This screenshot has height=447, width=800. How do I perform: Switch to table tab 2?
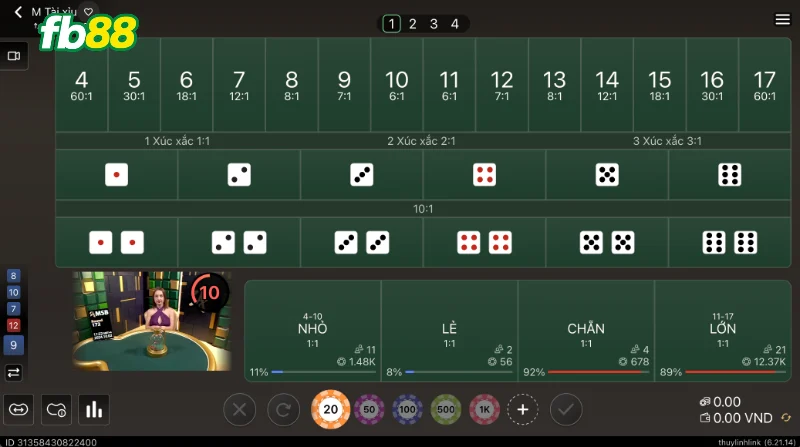click(x=413, y=24)
